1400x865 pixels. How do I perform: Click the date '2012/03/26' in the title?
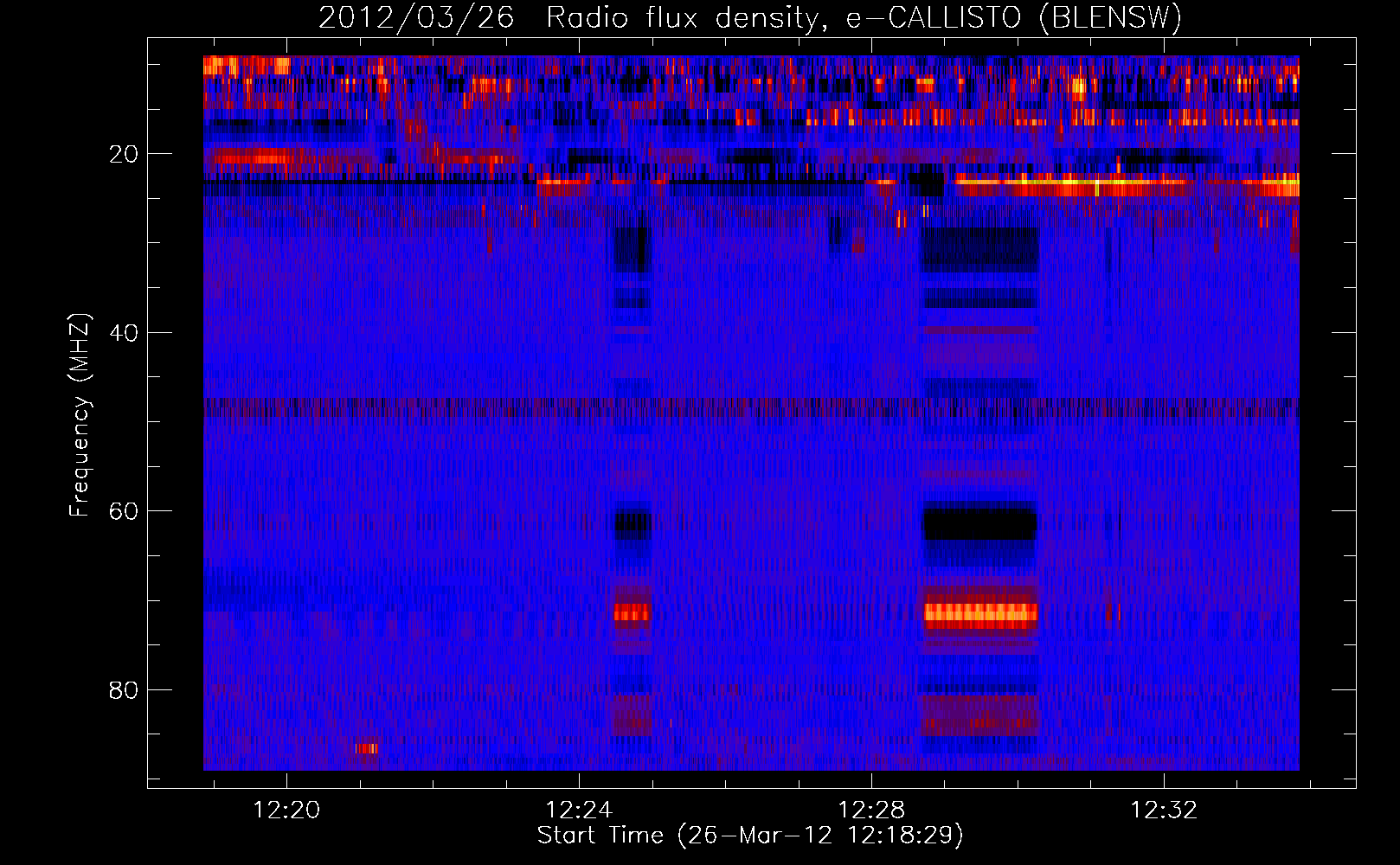[x=416, y=18]
